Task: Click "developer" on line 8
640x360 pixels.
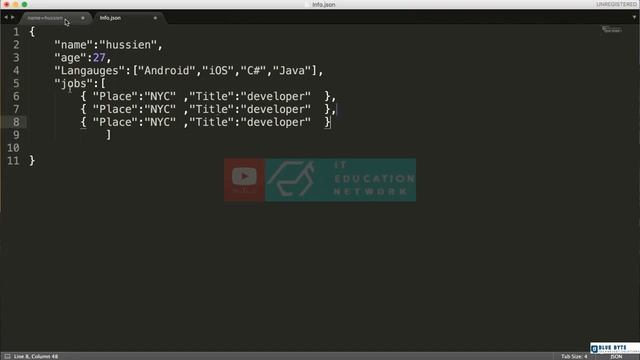Action: pyautogui.click(x=276, y=122)
